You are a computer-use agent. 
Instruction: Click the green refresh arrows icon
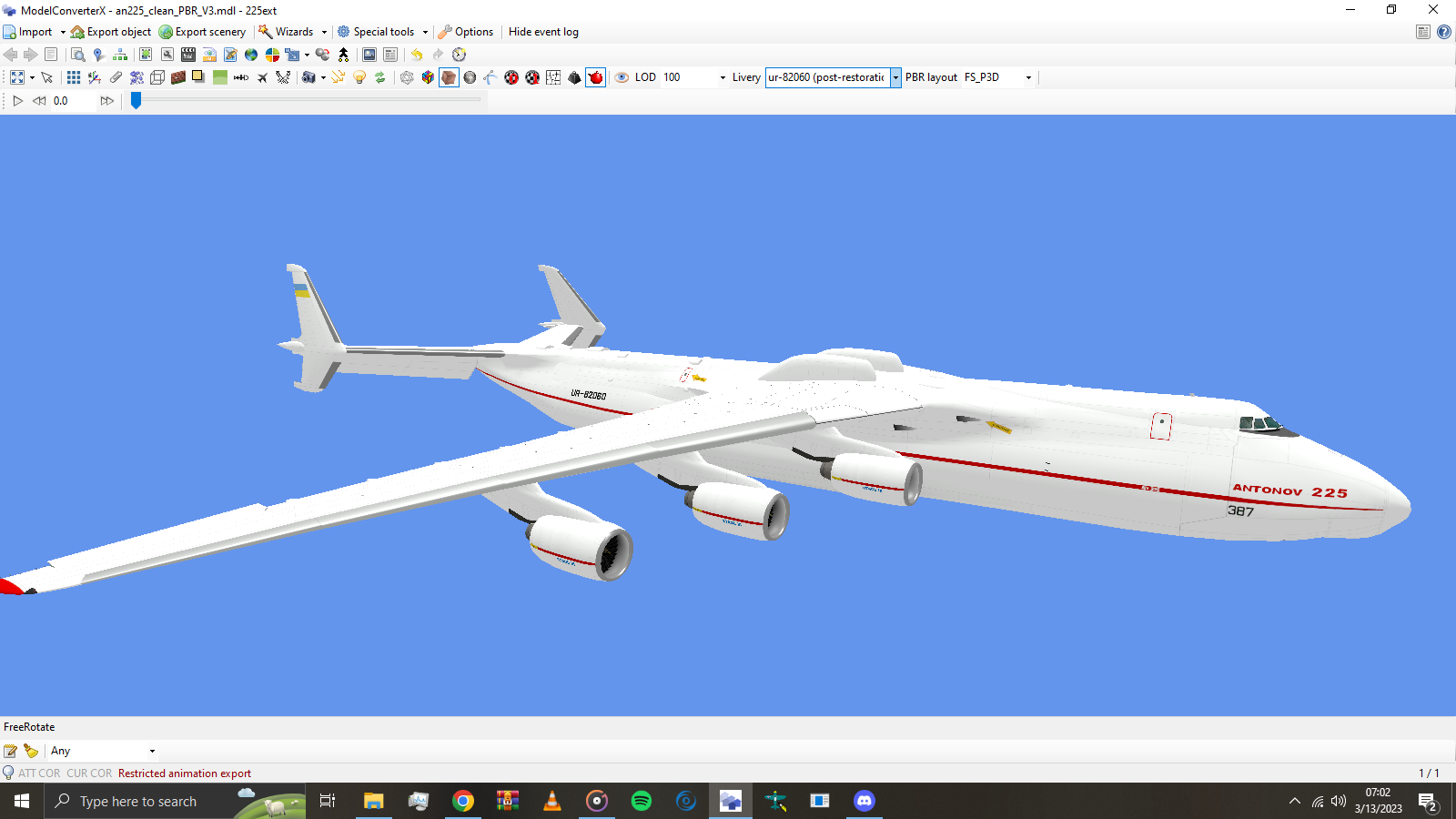point(380,77)
